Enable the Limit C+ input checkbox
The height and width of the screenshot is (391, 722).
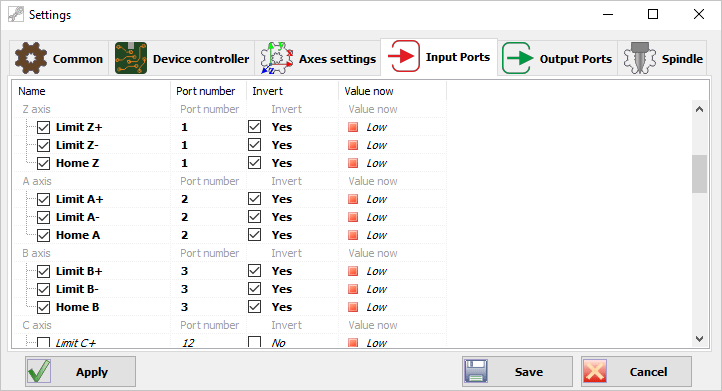point(43,342)
